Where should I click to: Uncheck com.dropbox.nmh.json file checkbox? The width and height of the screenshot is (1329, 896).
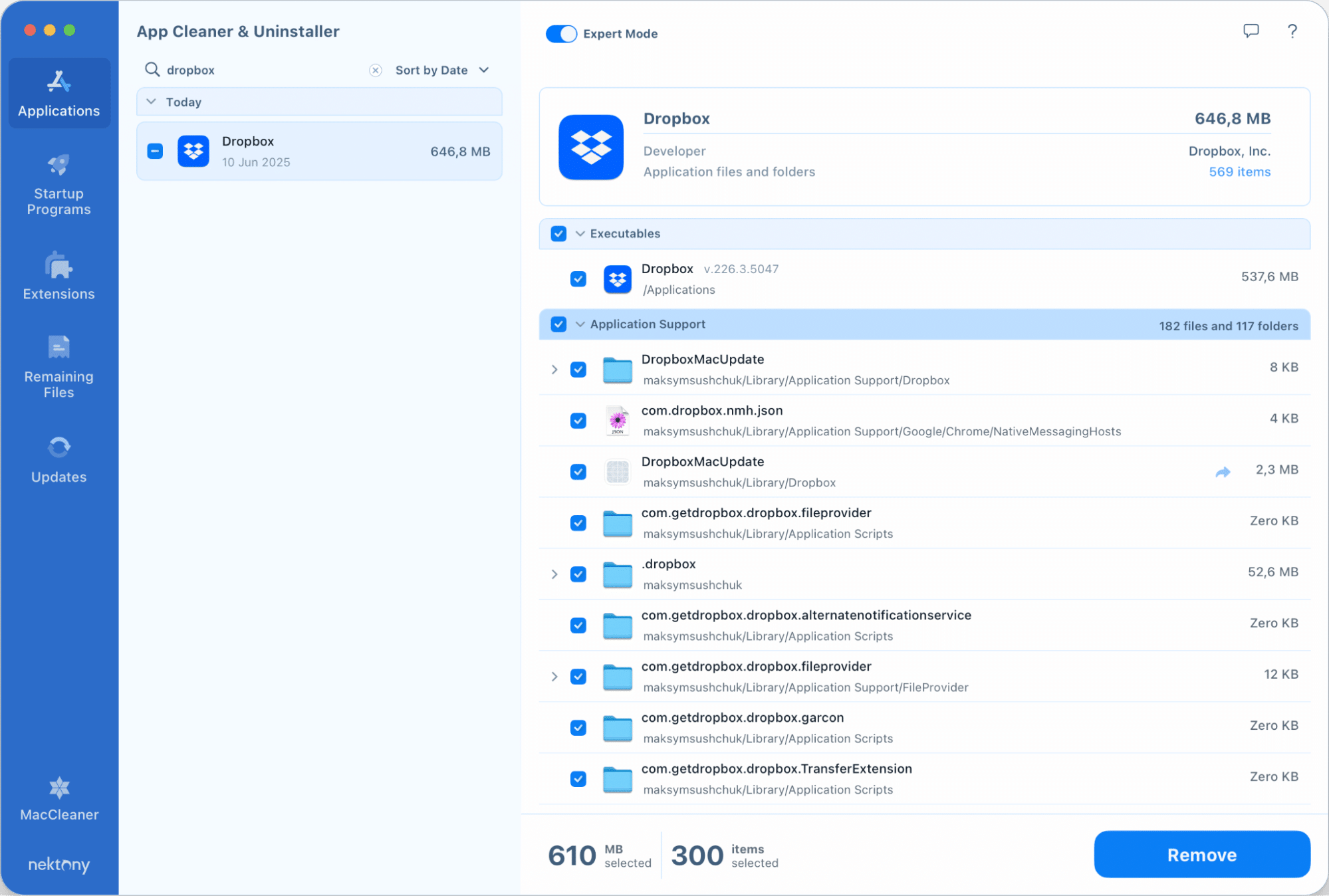pyautogui.click(x=578, y=421)
